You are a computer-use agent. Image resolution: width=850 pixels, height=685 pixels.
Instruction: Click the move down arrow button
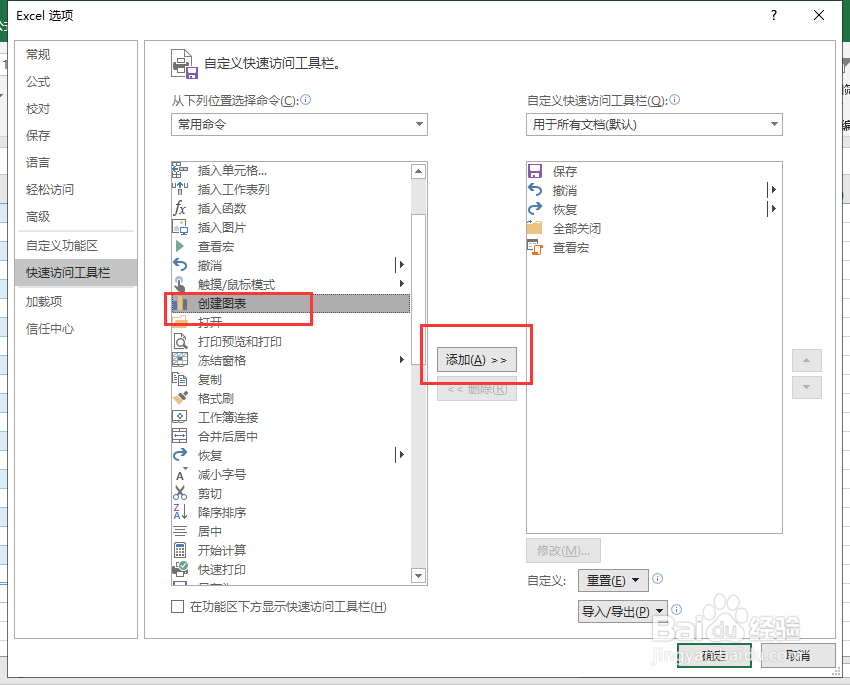tap(807, 387)
